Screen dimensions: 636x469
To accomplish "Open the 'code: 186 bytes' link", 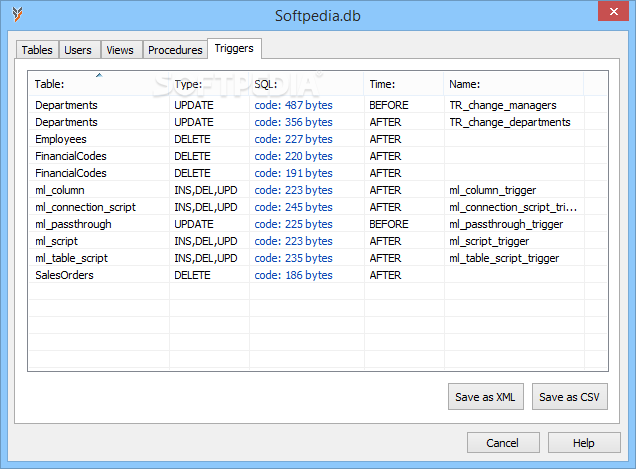I will [293, 275].
